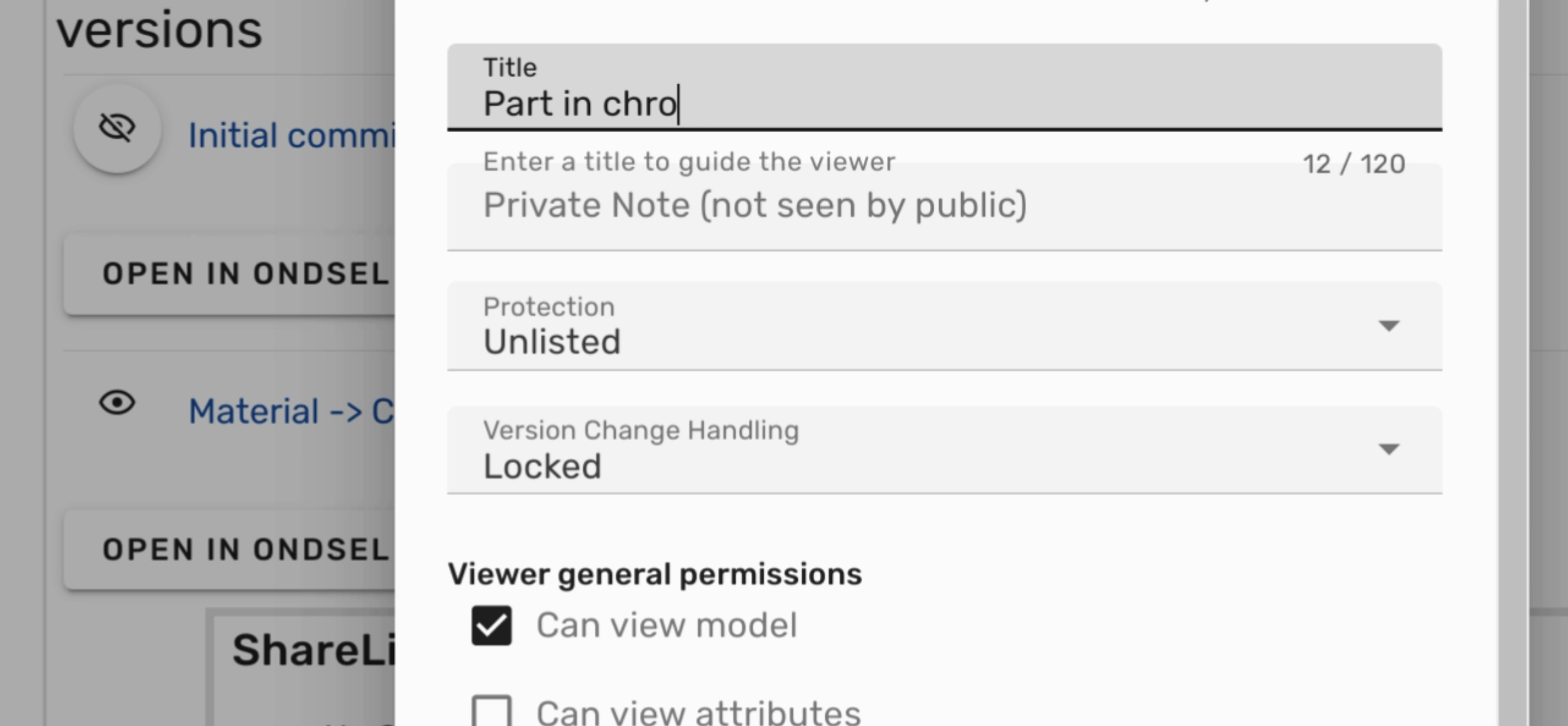Open the Initial commit version link
The image size is (1568, 726).
pyautogui.click(x=291, y=135)
